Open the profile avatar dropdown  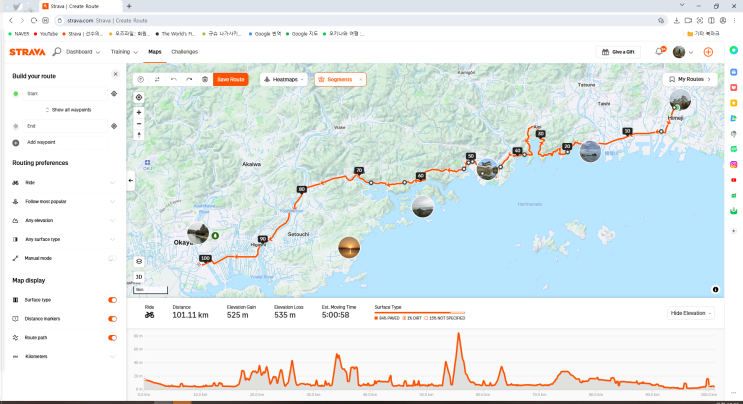(x=683, y=52)
